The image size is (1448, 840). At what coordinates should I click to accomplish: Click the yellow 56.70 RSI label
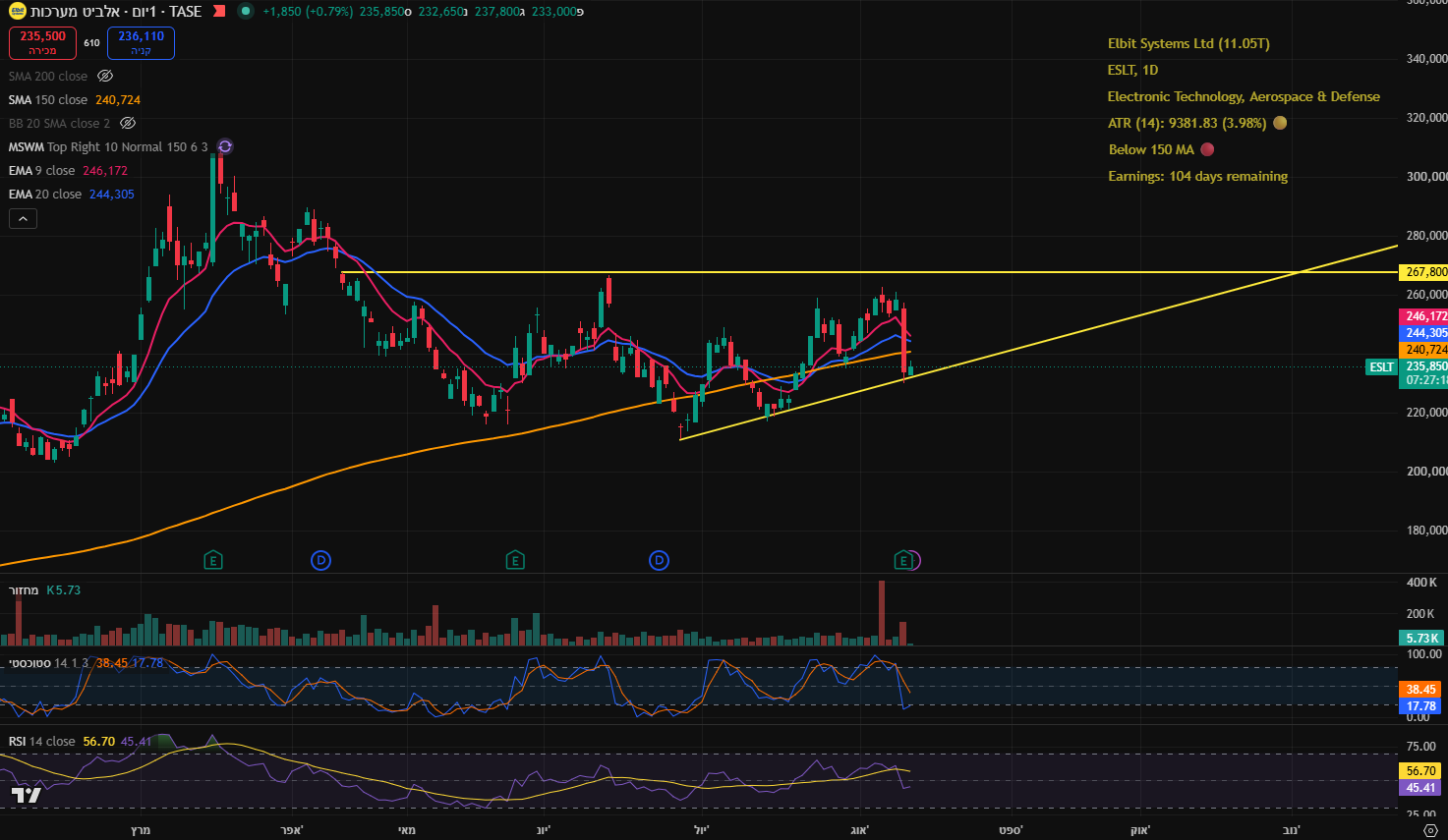pyautogui.click(x=1421, y=771)
